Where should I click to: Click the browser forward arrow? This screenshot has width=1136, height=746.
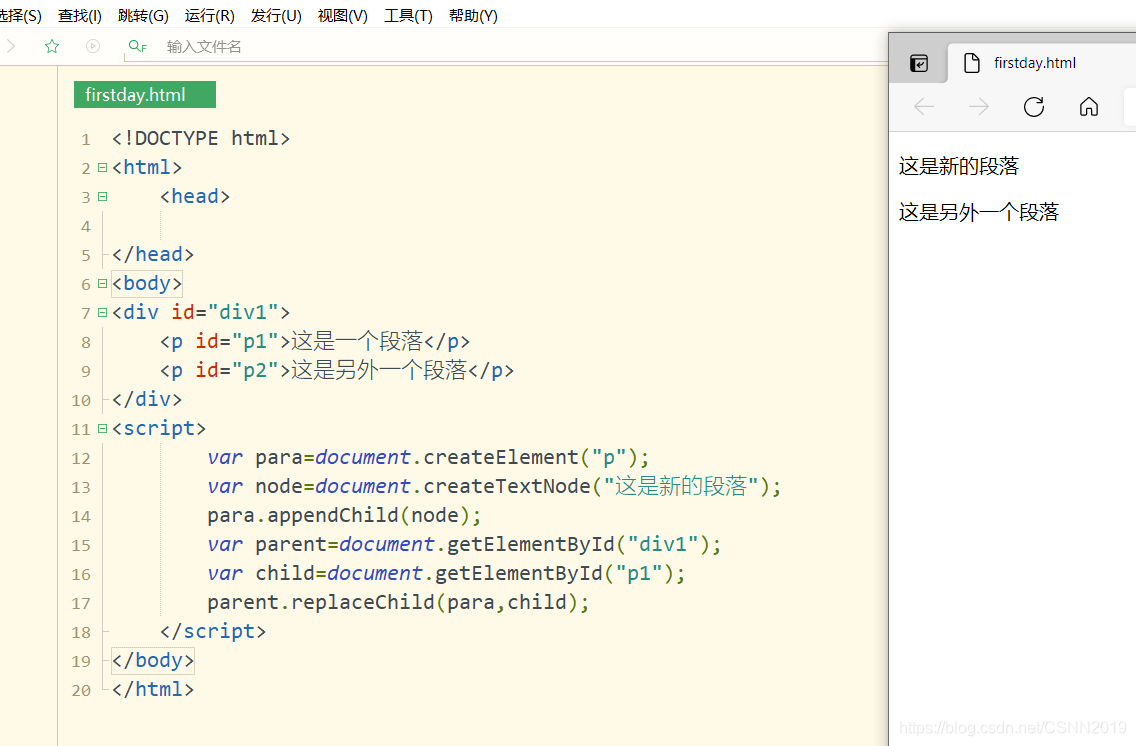[x=979, y=107]
